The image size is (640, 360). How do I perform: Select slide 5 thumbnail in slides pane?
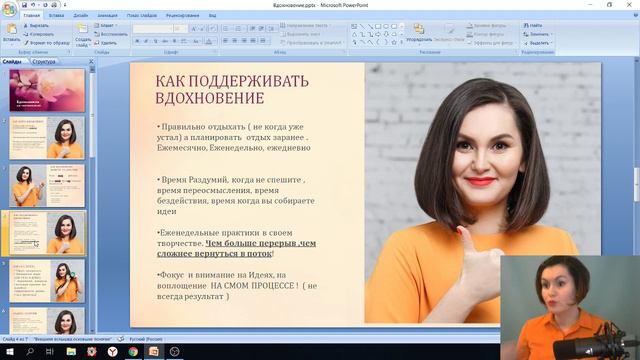(x=47, y=281)
